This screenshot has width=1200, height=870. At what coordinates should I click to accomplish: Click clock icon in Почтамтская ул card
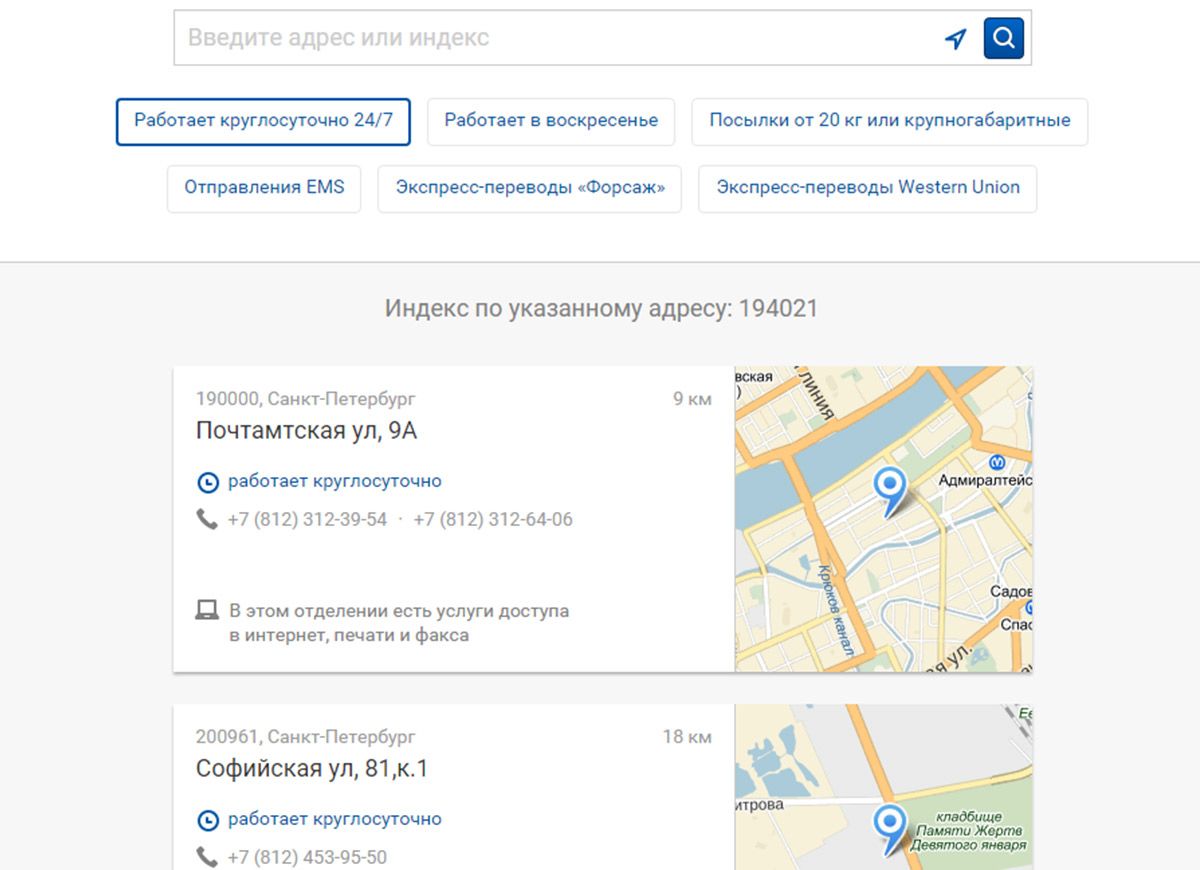tap(207, 482)
